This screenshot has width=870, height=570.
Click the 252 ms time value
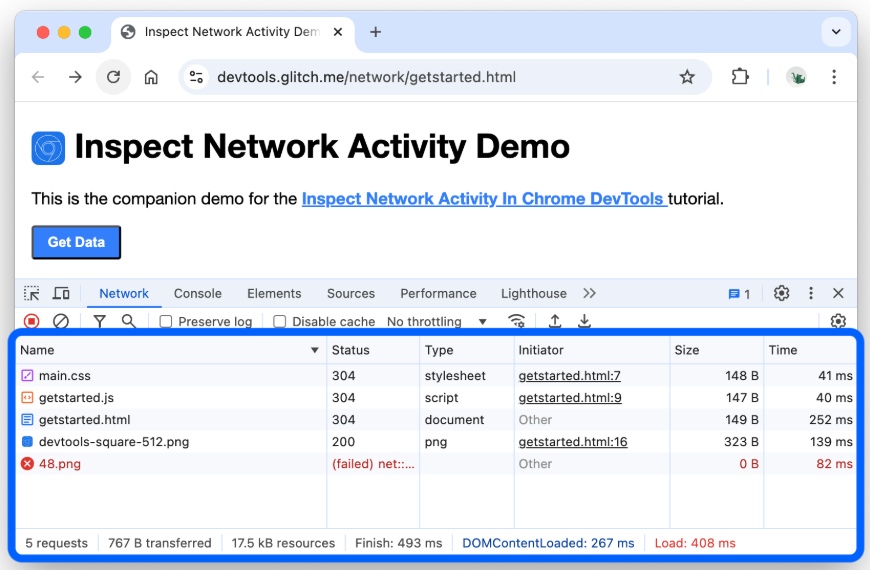point(831,420)
